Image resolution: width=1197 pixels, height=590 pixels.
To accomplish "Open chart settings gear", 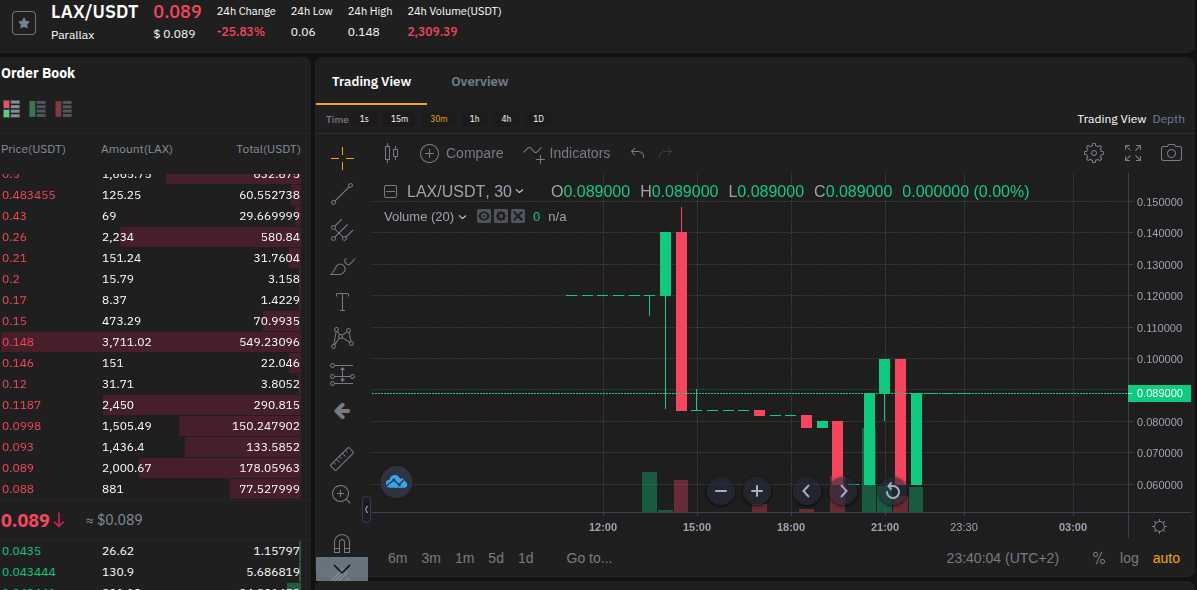I will [x=1094, y=153].
